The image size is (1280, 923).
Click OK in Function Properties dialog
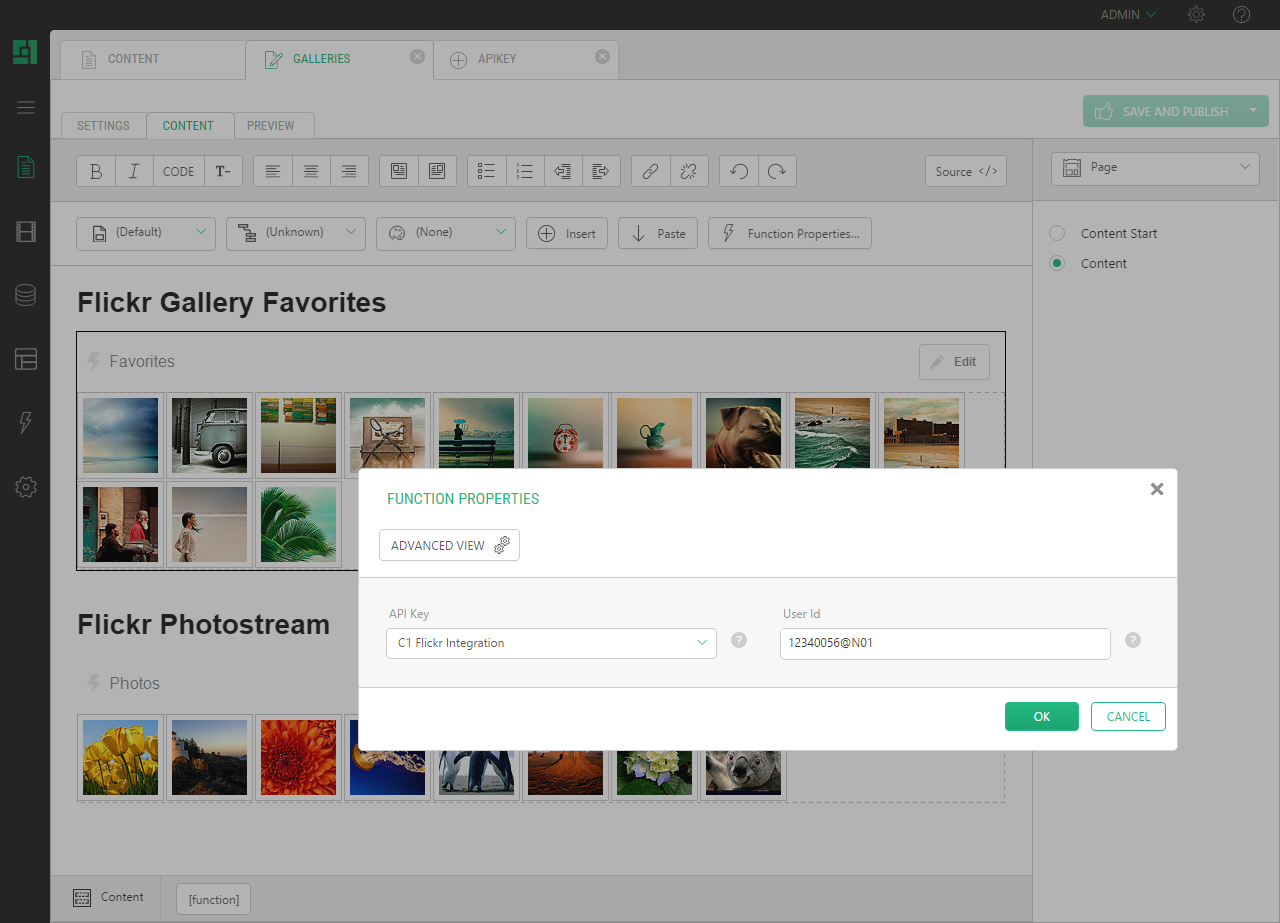click(1041, 716)
